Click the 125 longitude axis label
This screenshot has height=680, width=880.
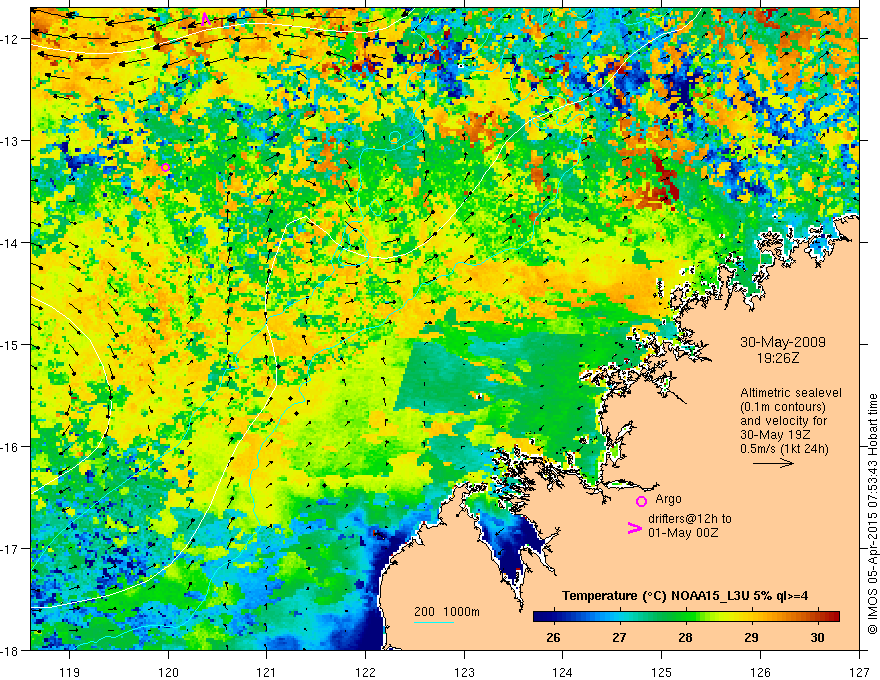coord(662,672)
